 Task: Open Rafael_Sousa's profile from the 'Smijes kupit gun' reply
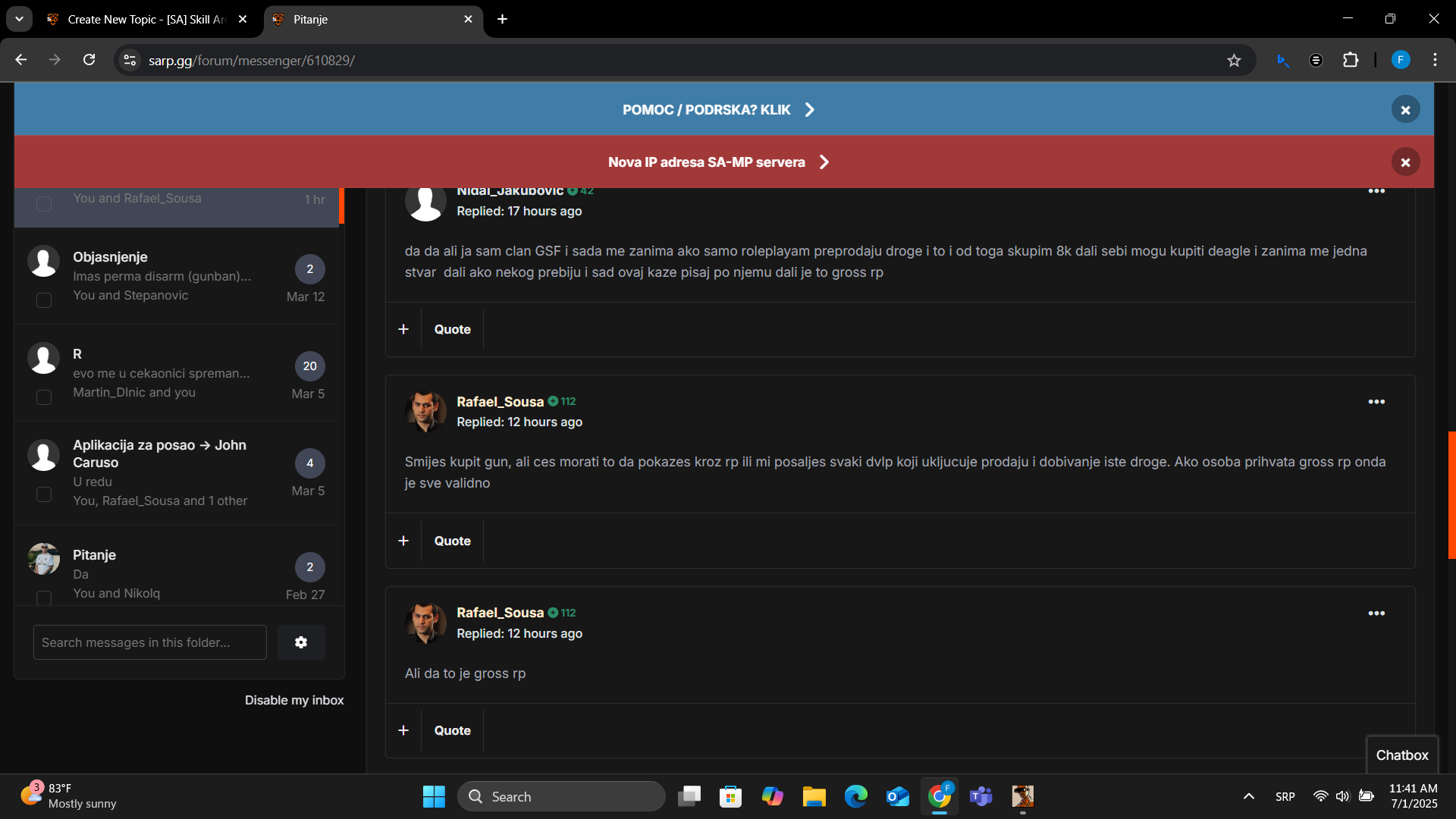[500, 401]
